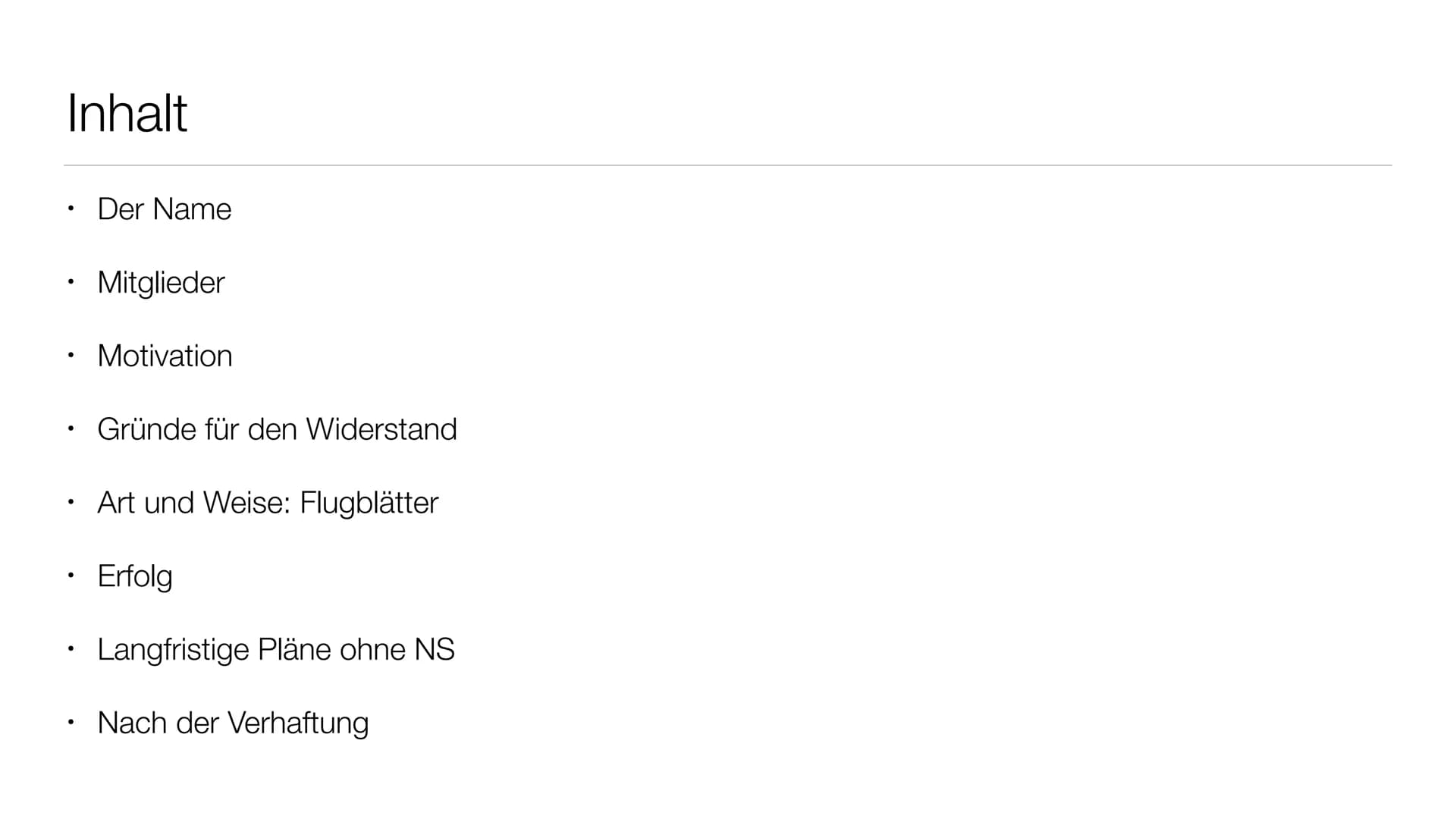Viewport: 1456px width, 819px height.
Task: Click the word Verhaftung in last bullet
Action: (x=298, y=723)
